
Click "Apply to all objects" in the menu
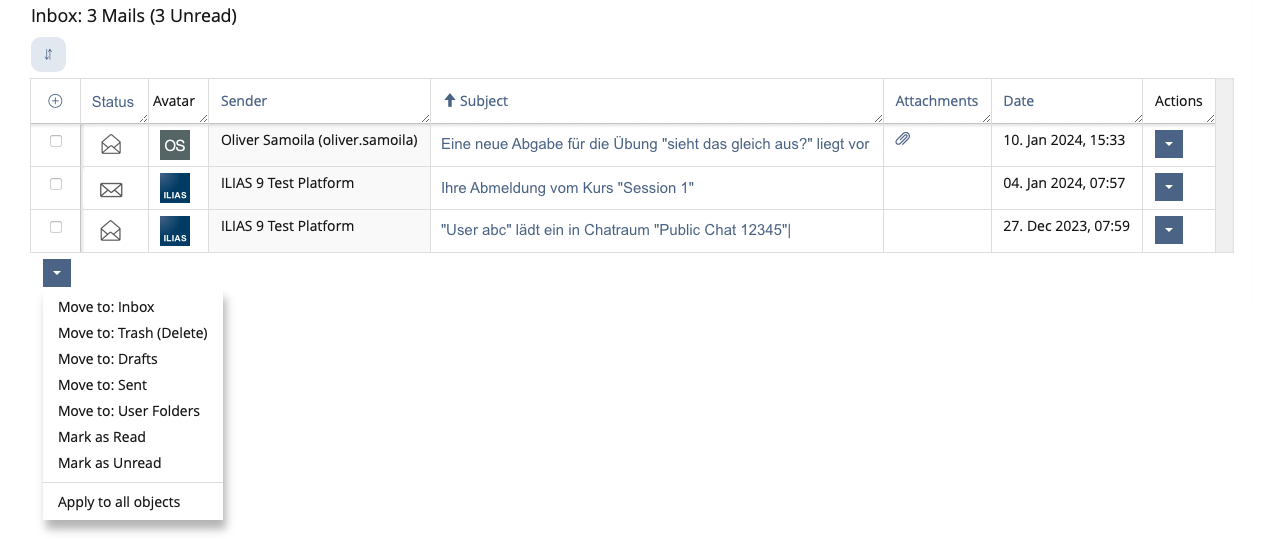(119, 502)
